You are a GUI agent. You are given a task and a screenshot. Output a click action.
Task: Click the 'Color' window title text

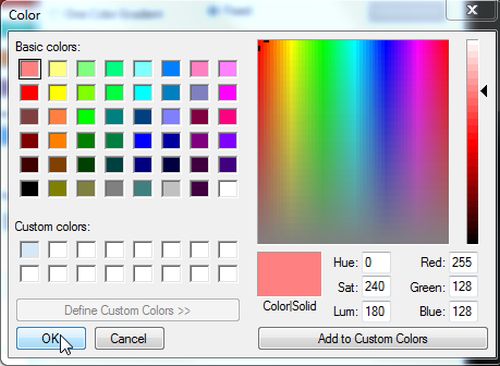(24, 15)
